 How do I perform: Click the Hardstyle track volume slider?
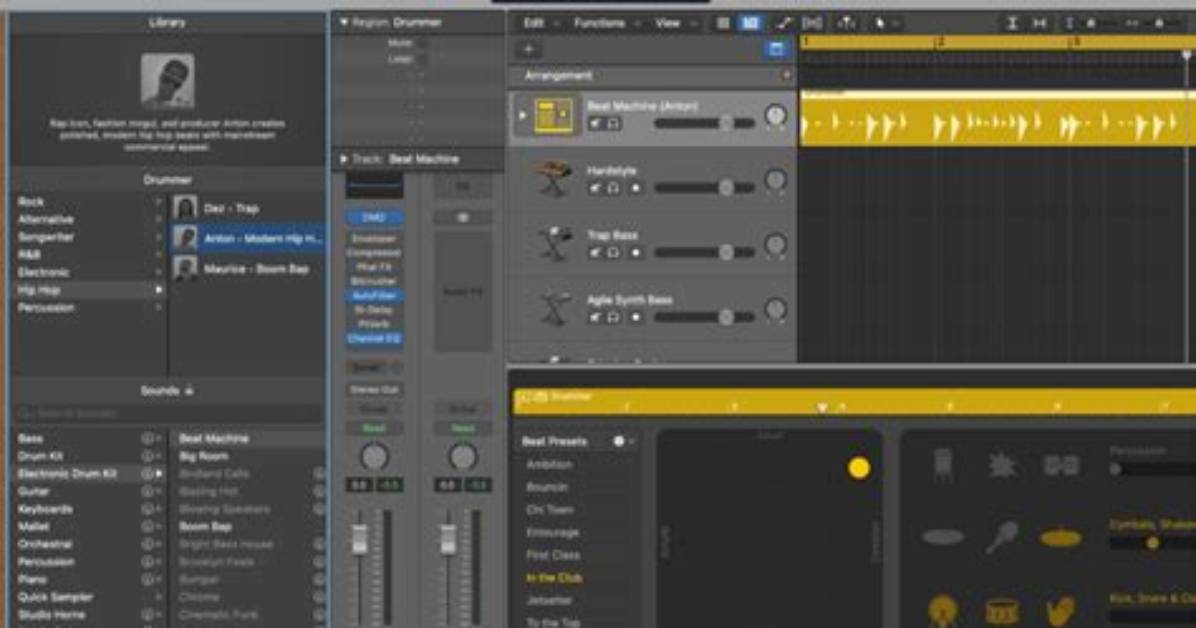tap(705, 188)
